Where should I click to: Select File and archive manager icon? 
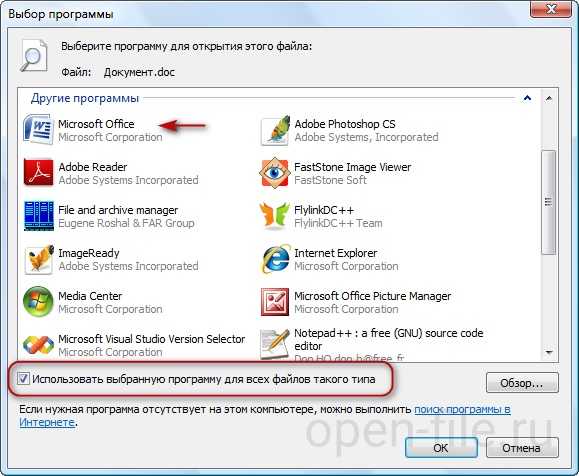pyautogui.click(x=38, y=216)
